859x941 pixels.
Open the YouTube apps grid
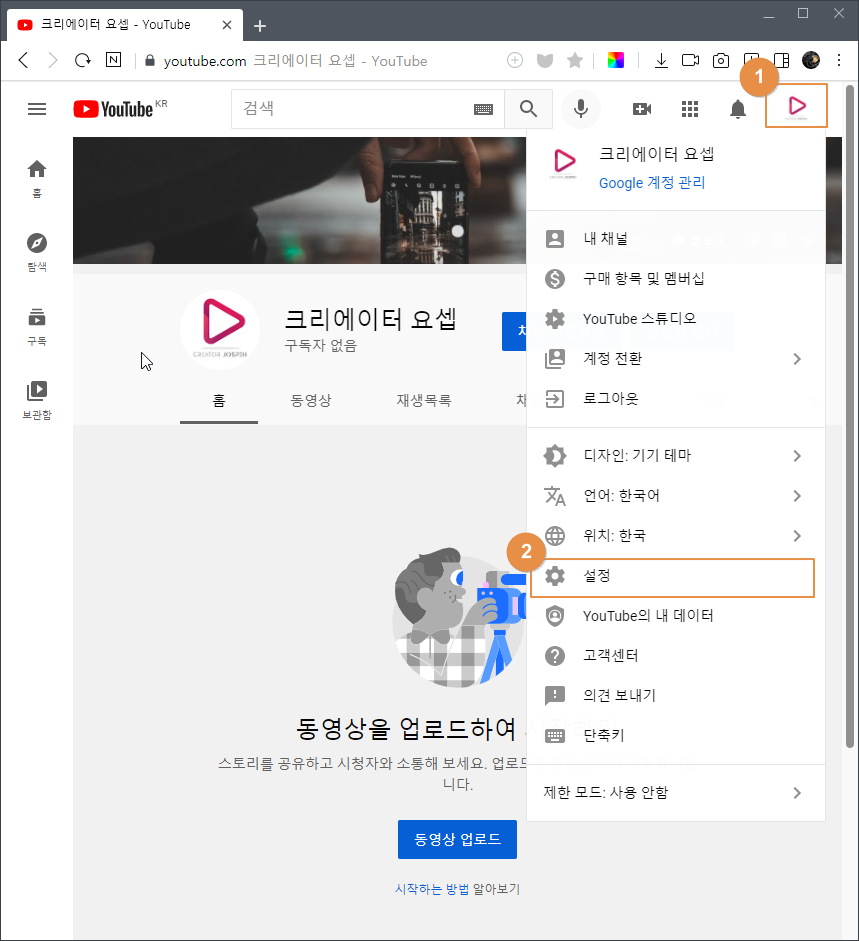coord(690,109)
